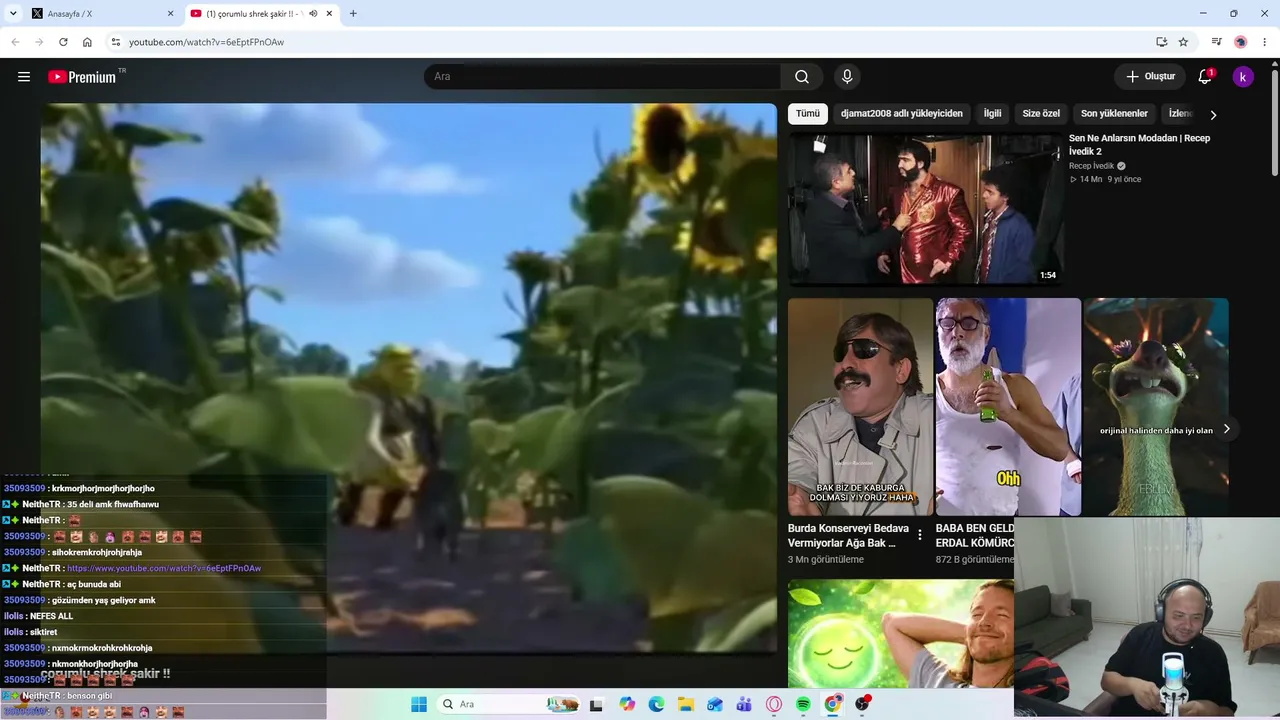The height and width of the screenshot is (720, 1280).
Task: Open Spotify from the taskbar
Action: coord(803,704)
